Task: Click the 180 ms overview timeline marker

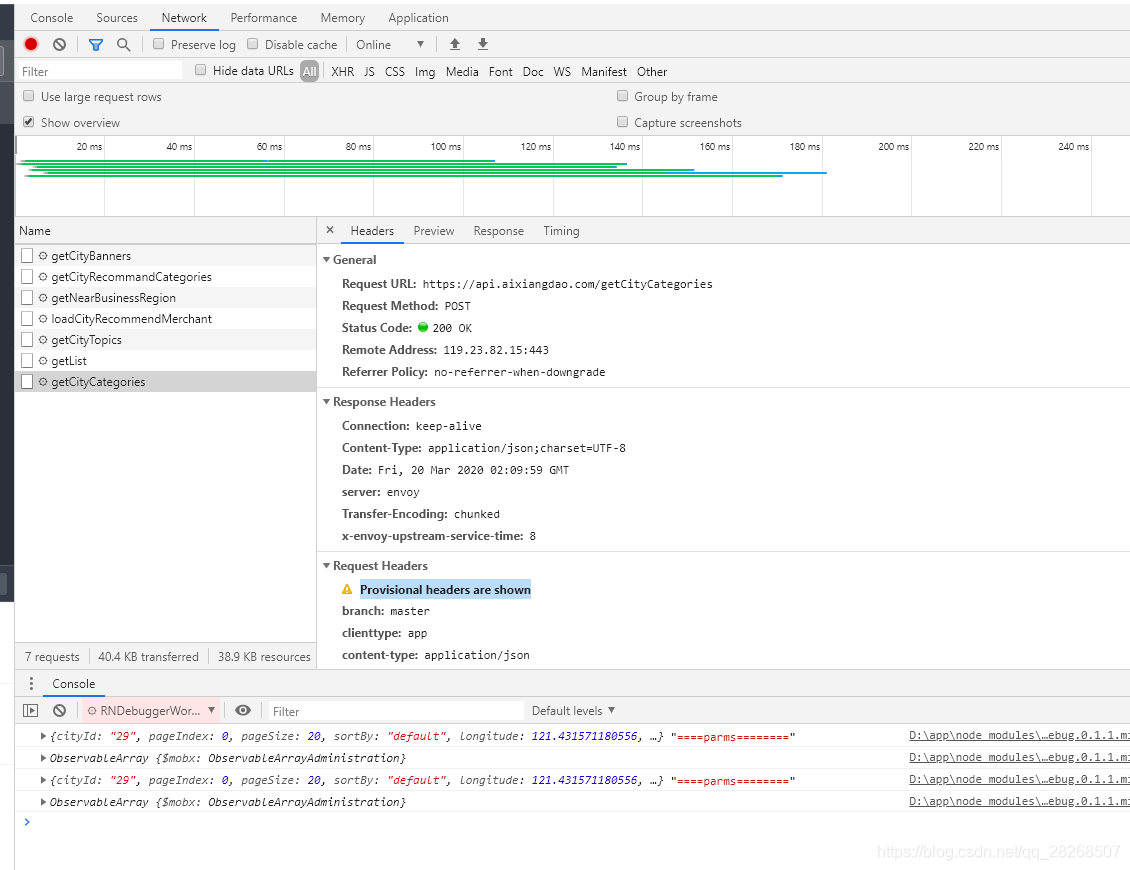Action: coord(804,146)
